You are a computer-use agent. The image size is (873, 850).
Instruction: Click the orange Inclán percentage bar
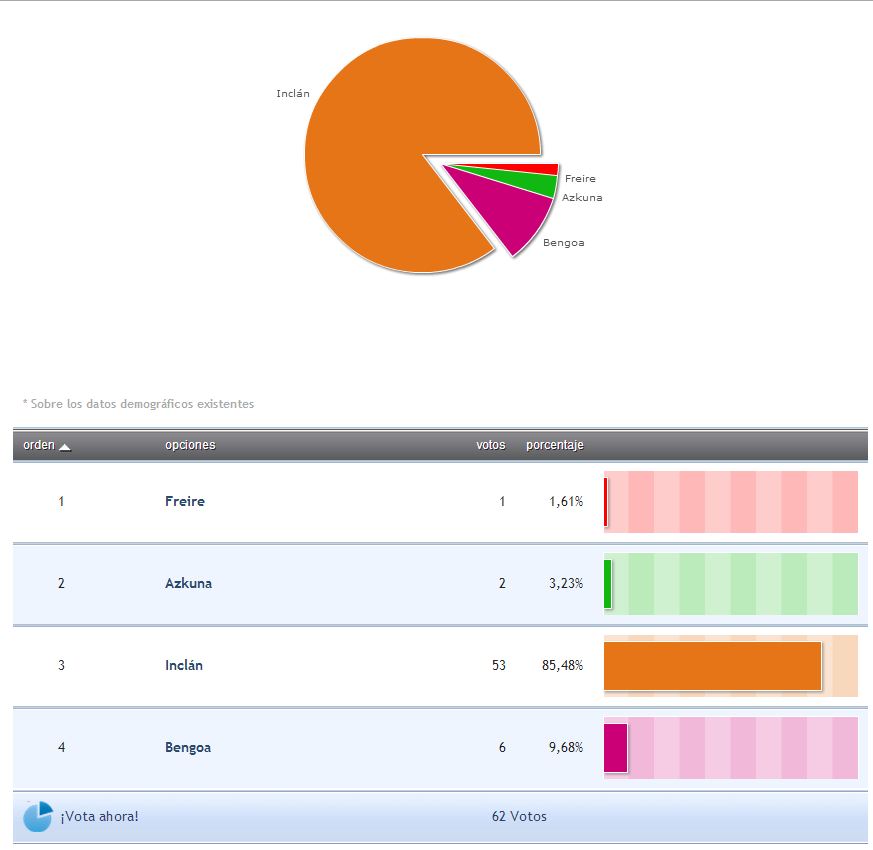(712, 666)
